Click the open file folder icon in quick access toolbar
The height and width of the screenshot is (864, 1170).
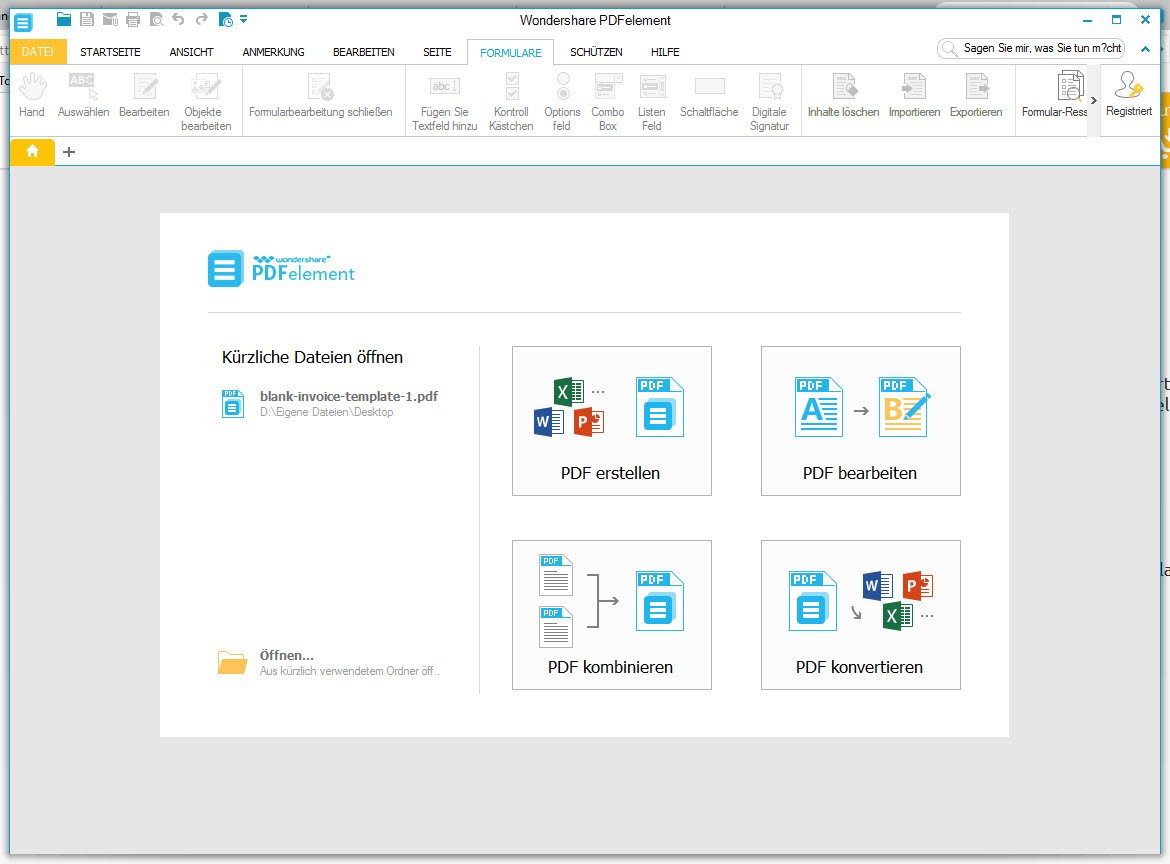[64, 19]
